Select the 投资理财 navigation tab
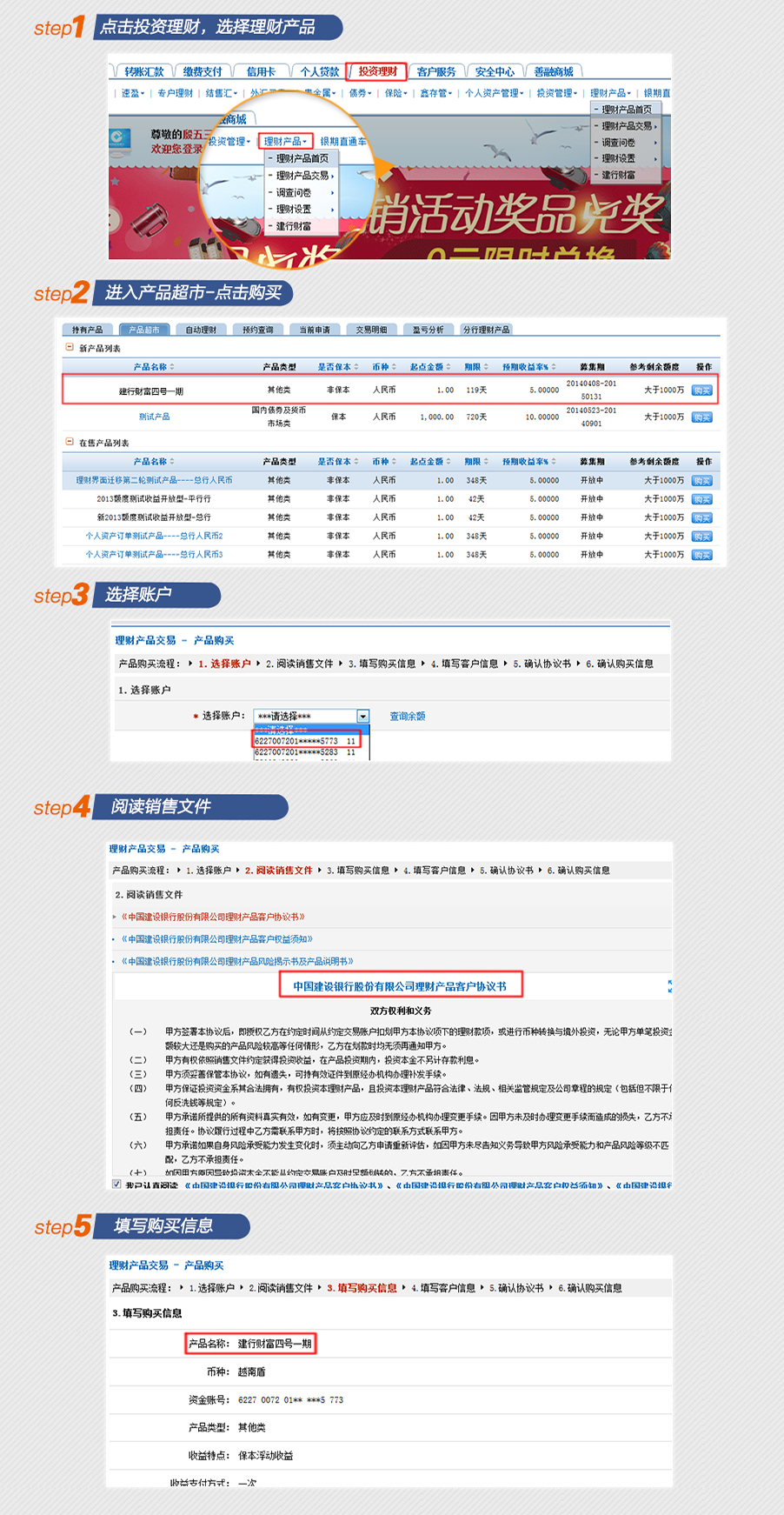 377,71
